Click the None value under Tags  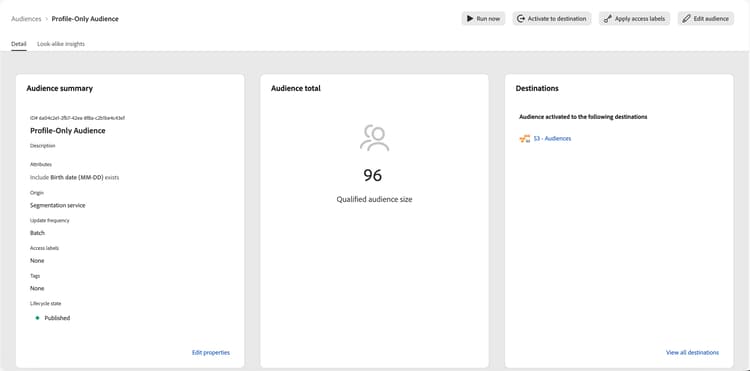(37, 288)
